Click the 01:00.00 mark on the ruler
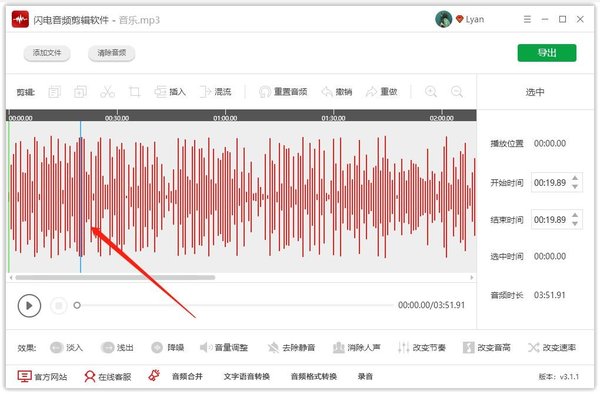Screen dimensions: 600x394 click(225, 118)
